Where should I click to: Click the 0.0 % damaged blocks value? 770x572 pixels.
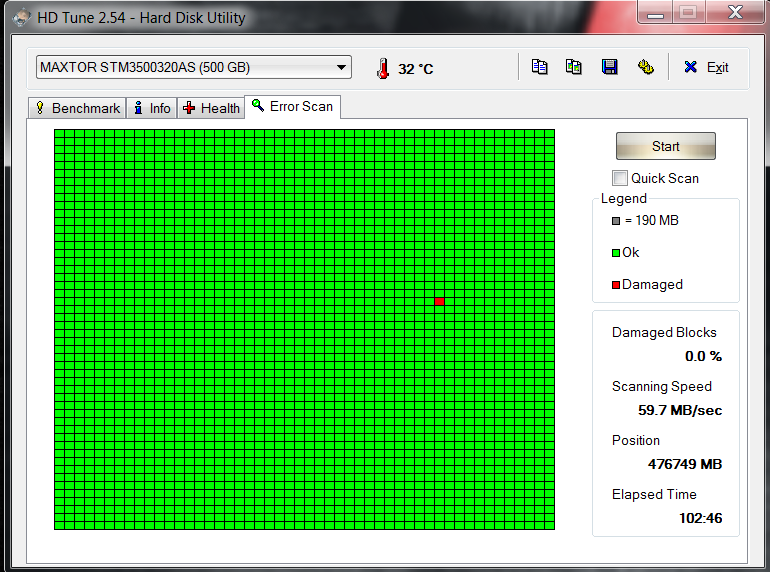coord(703,356)
